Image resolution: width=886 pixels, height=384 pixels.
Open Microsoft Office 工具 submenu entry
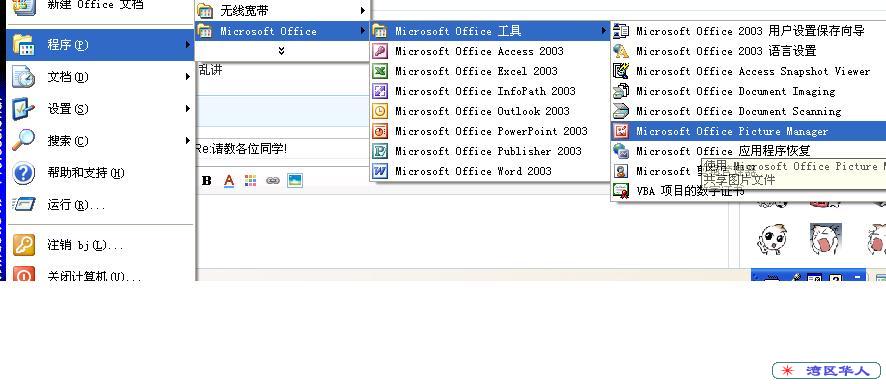(490, 31)
